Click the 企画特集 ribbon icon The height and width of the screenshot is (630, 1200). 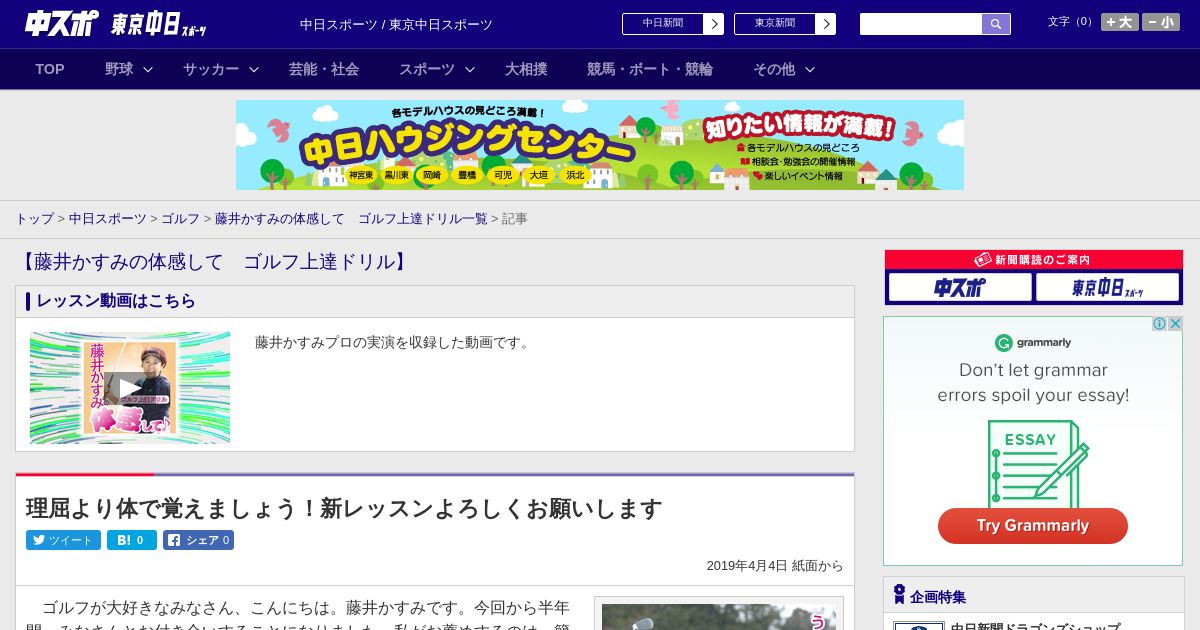click(x=899, y=595)
